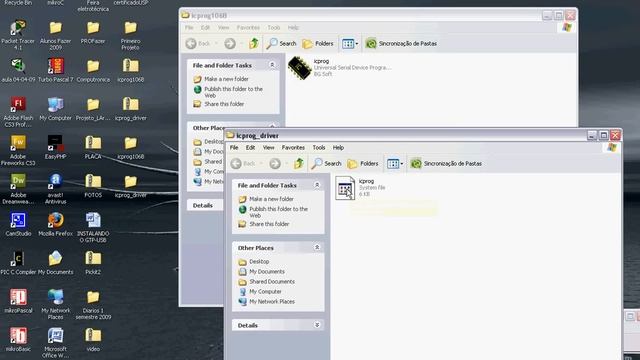Collapse File and Folder Tasks in icprog106B
The image size is (640, 360).
(x=272, y=65)
